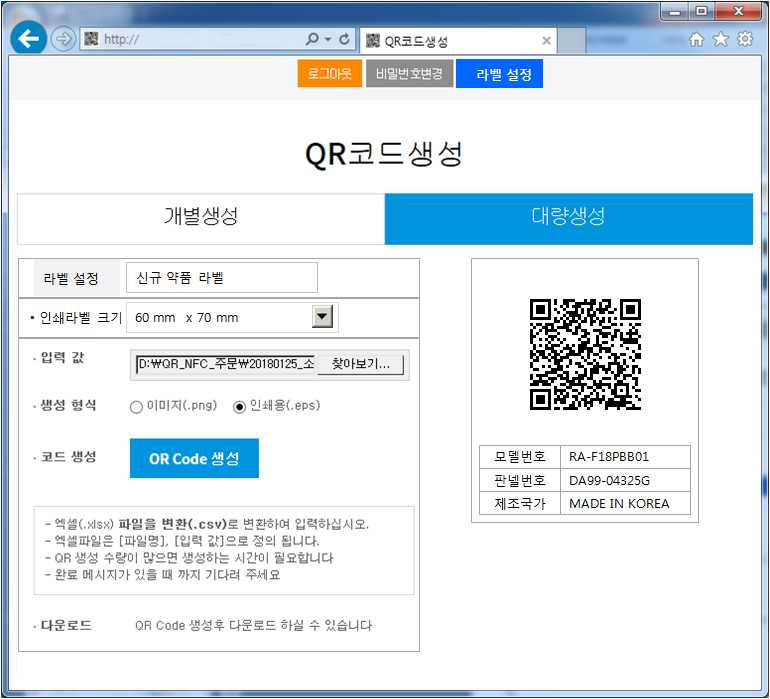Click the MADE IN KOREA cell
Image resolution: width=770 pixels, height=699 pixels.
[625, 503]
